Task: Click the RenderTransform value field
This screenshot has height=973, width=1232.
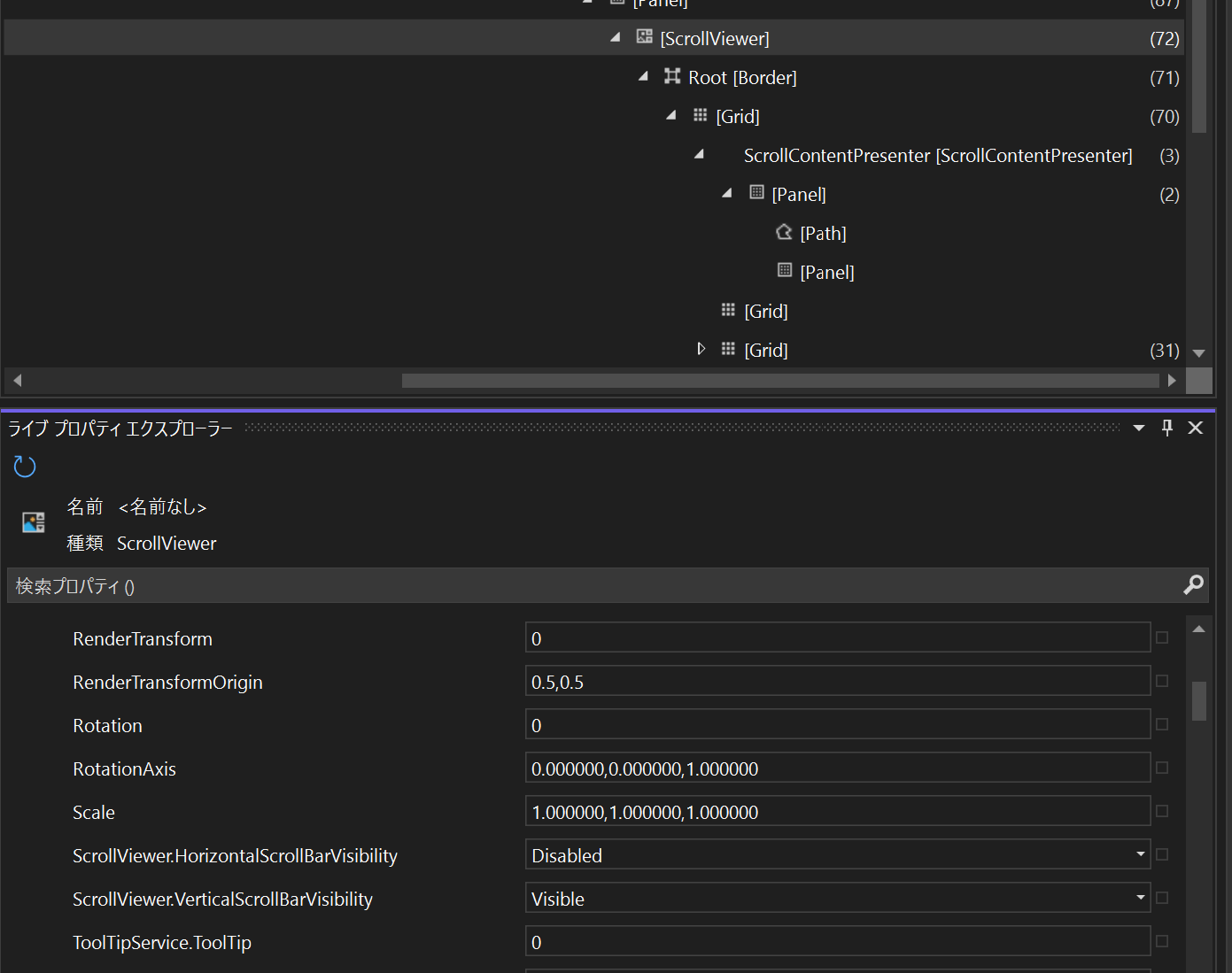Action: [x=838, y=637]
